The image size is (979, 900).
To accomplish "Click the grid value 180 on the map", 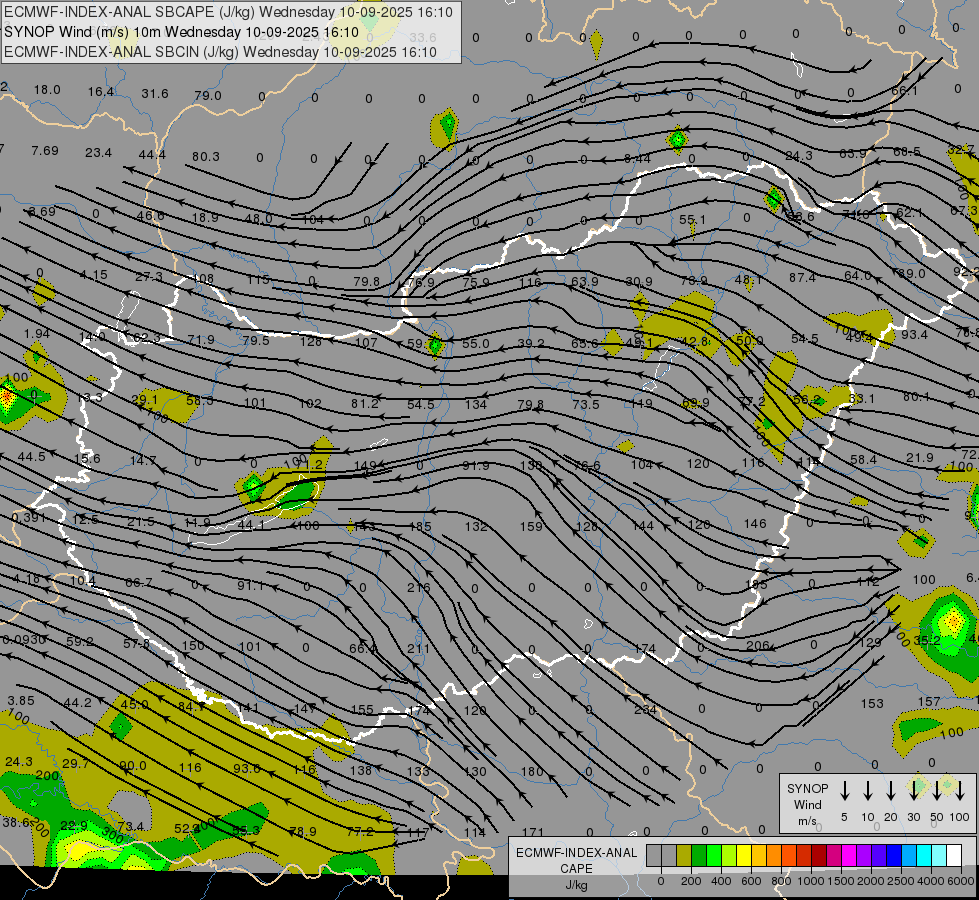I will [x=532, y=772].
